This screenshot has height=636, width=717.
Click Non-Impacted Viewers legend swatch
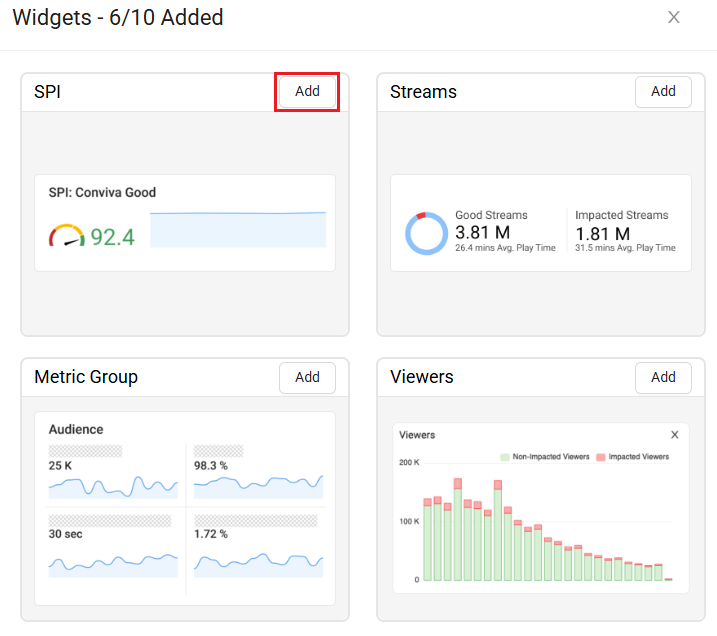pyautogui.click(x=505, y=457)
